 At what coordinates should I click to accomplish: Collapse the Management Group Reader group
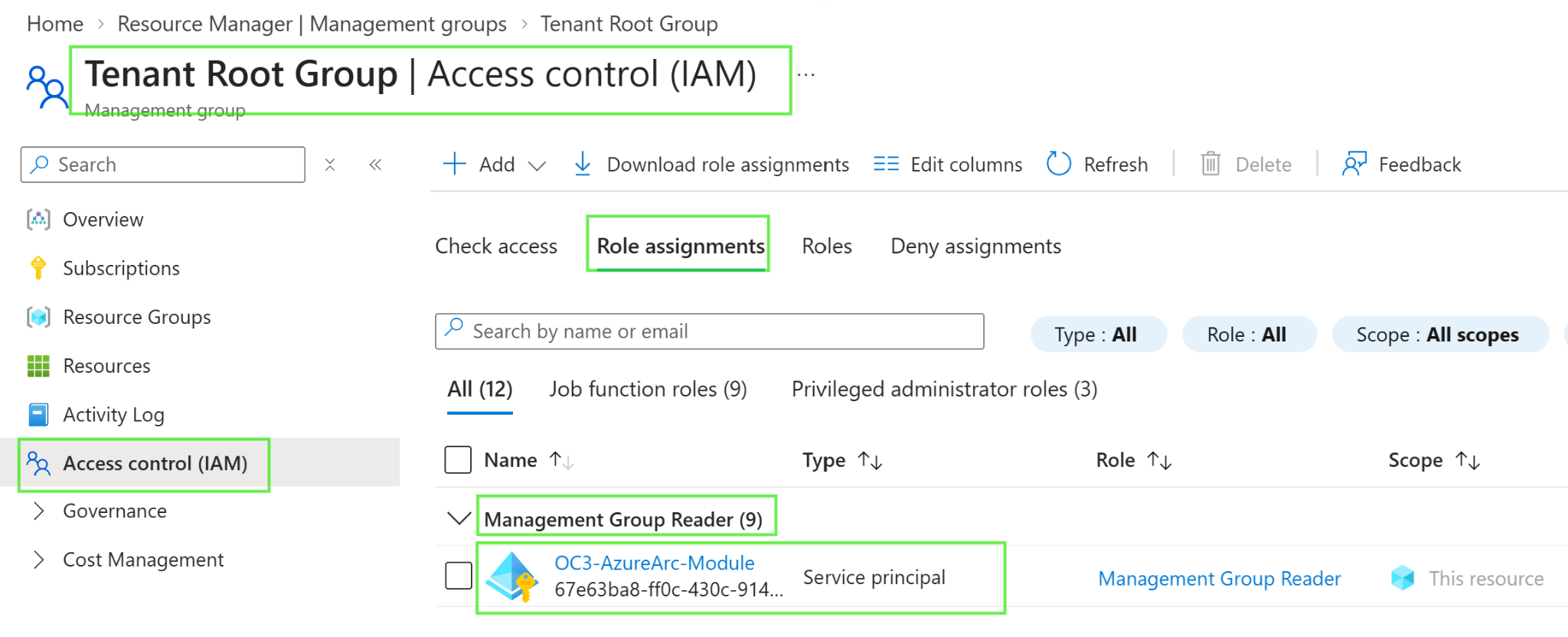coord(459,518)
